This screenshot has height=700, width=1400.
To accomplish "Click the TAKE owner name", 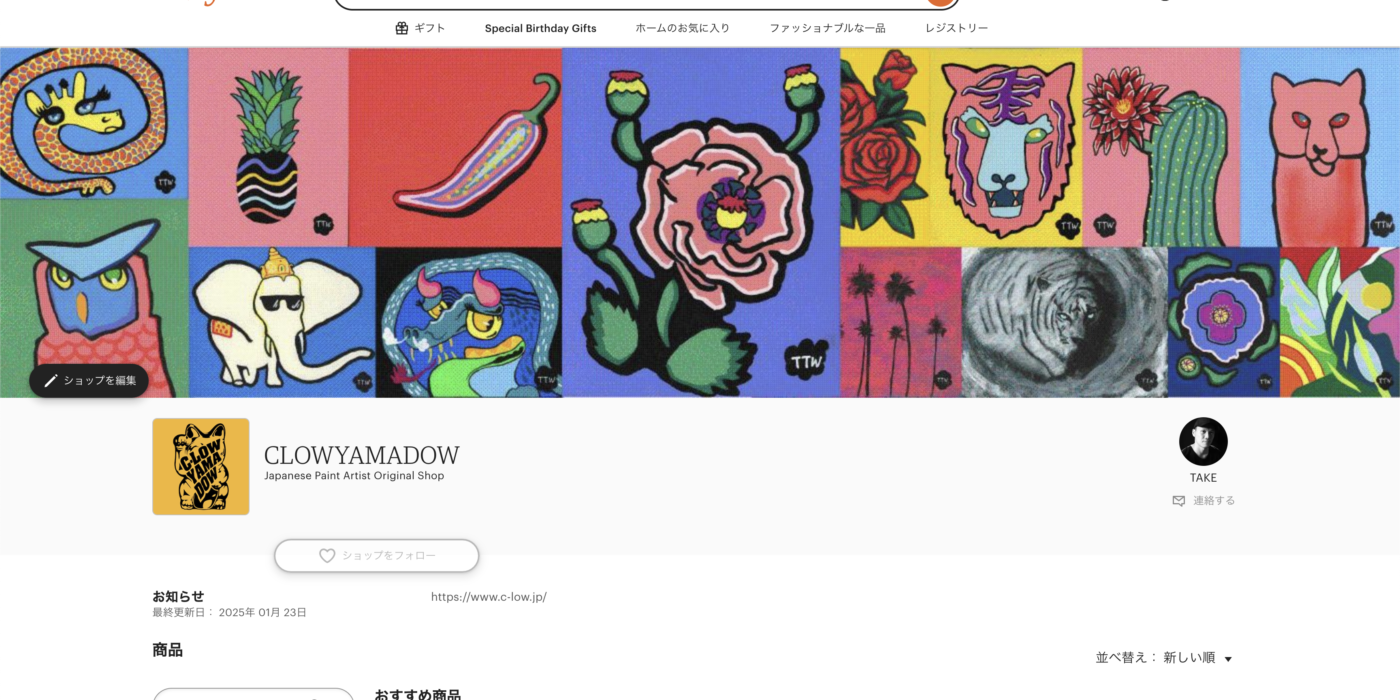I will click(x=1203, y=478).
